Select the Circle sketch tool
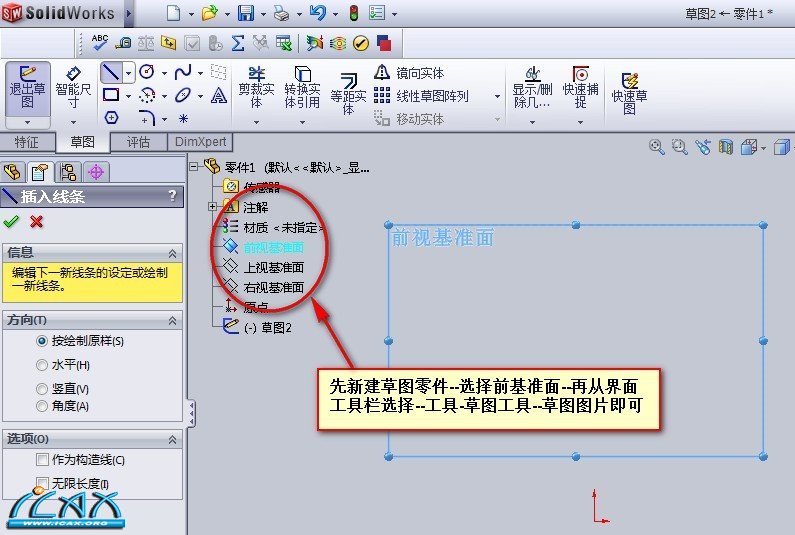The height and width of the screenshot is (535, 795). pyautogui.click(x=147, y=72)
